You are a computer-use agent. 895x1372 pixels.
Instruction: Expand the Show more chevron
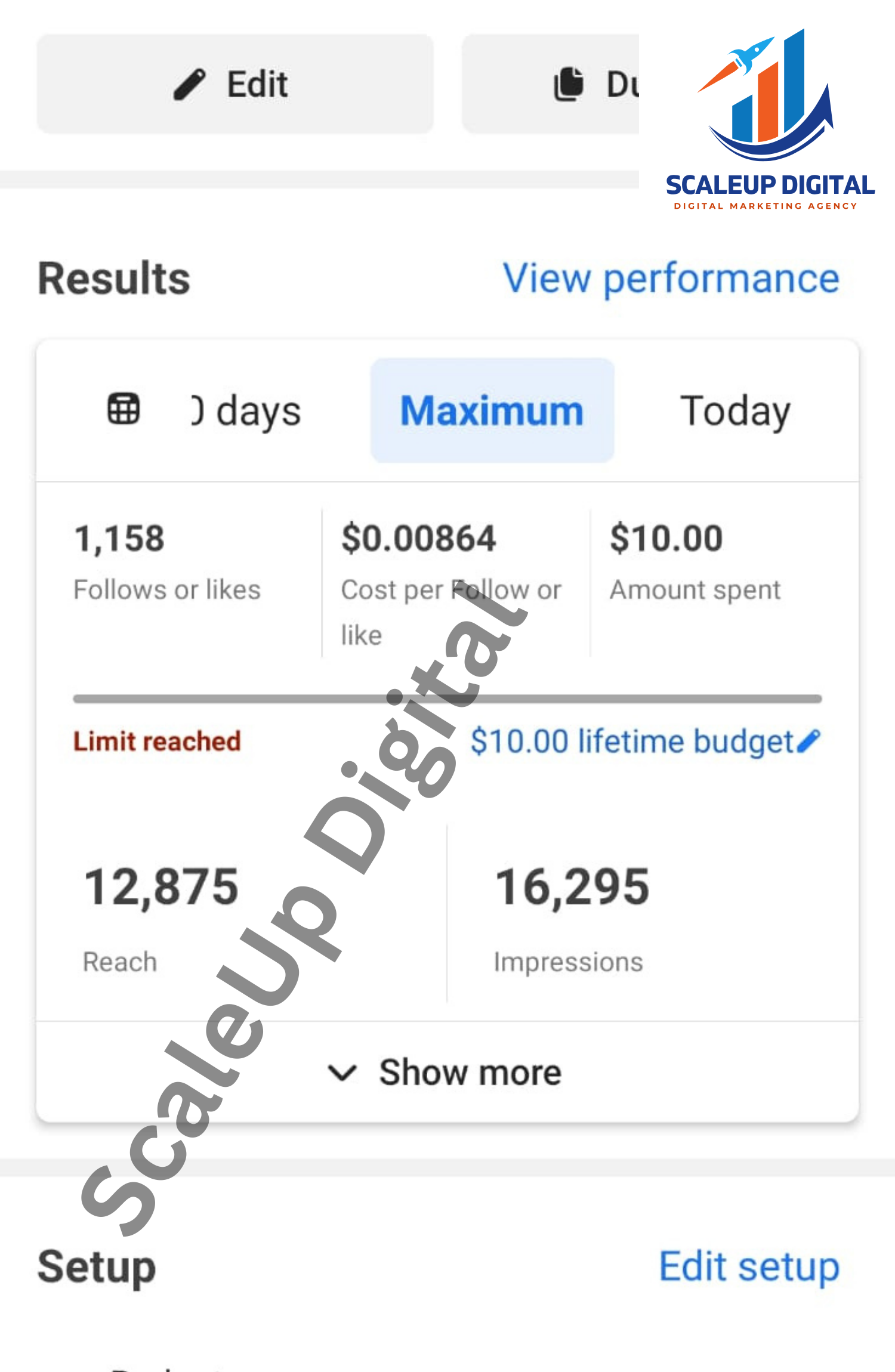342,1073
